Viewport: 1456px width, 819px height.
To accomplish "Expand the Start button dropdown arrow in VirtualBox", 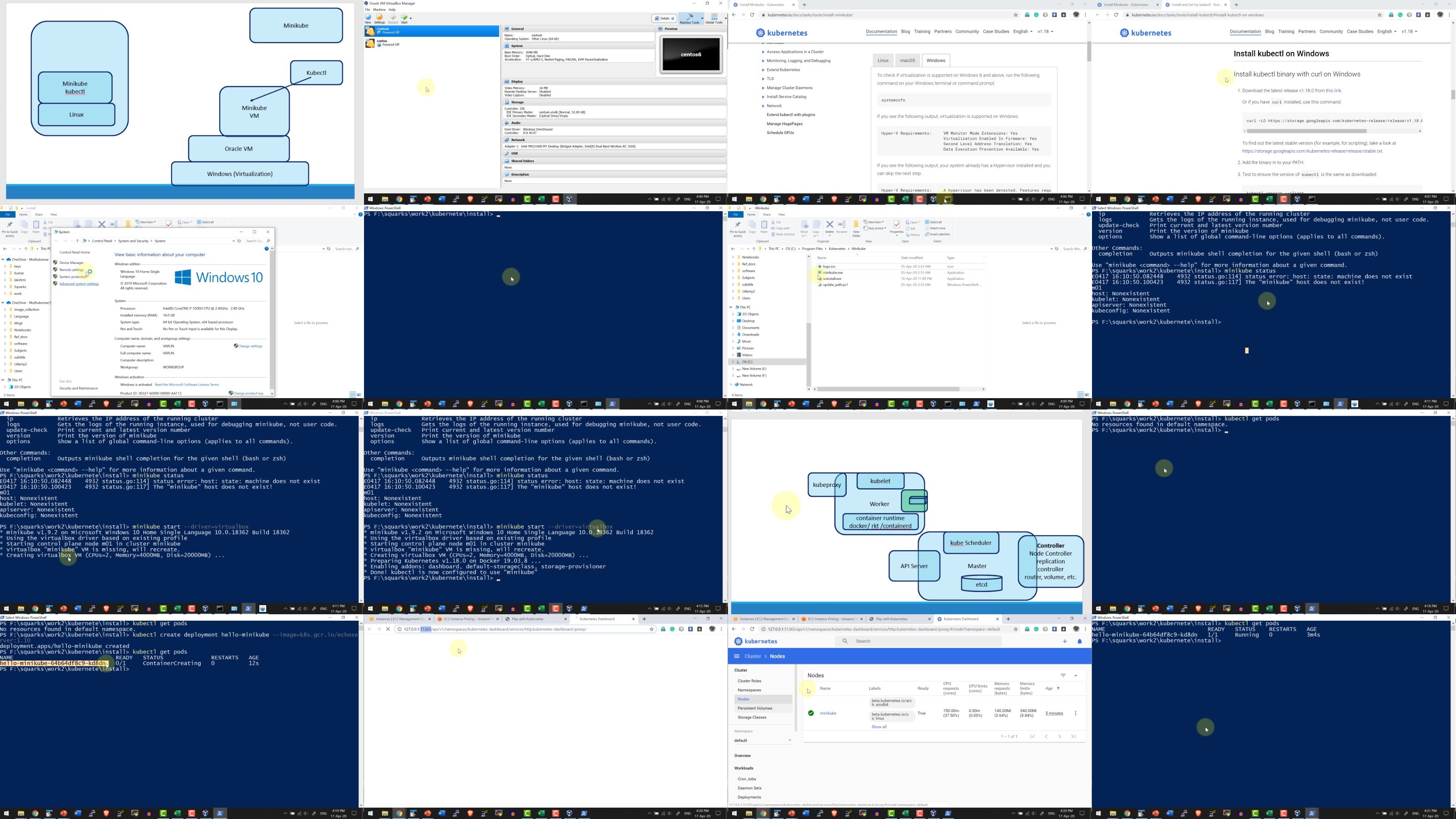I will pyautogui.click(x=411, y=18).
